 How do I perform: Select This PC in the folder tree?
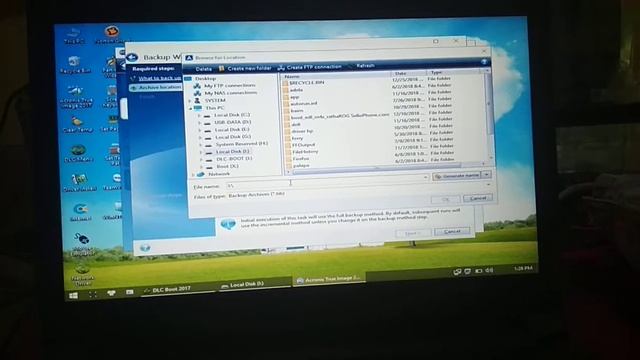point(214,108)
